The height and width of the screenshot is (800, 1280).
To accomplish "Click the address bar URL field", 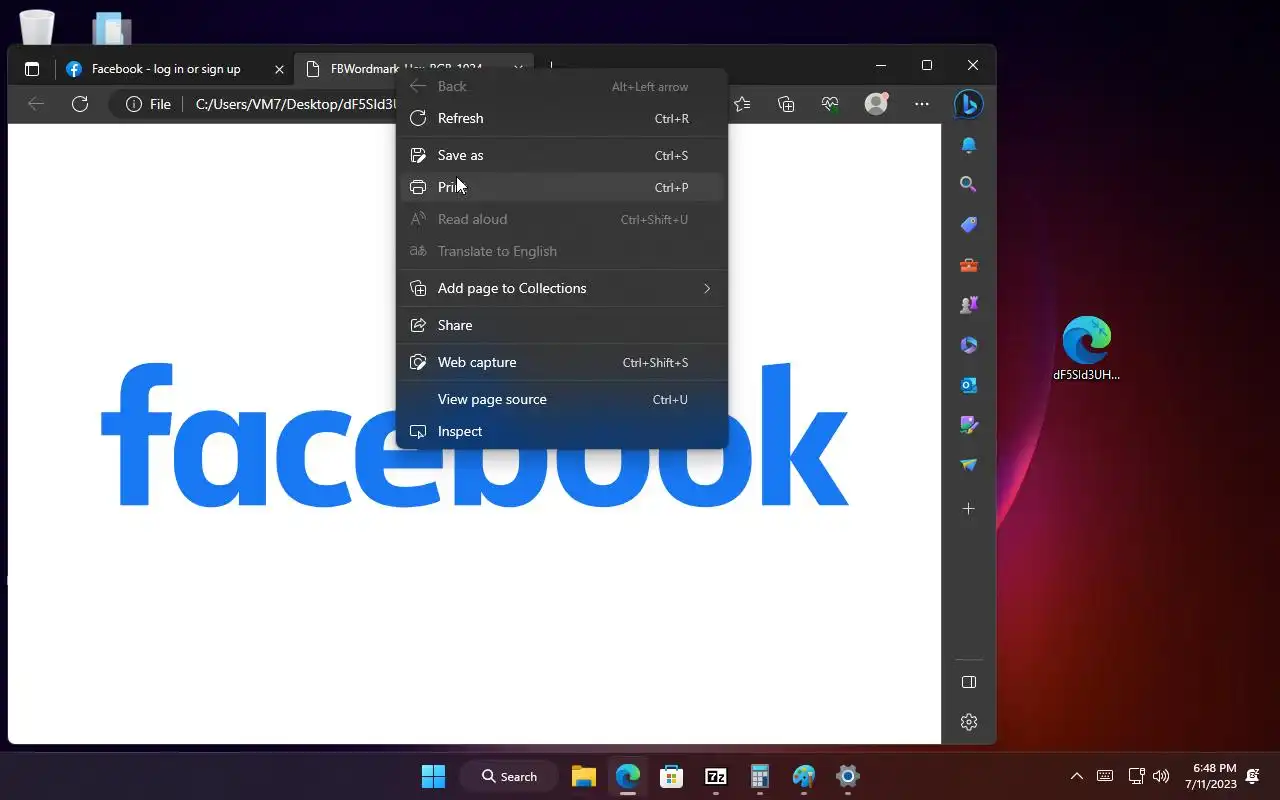I will pyautogui.click(x=296, y=104).
